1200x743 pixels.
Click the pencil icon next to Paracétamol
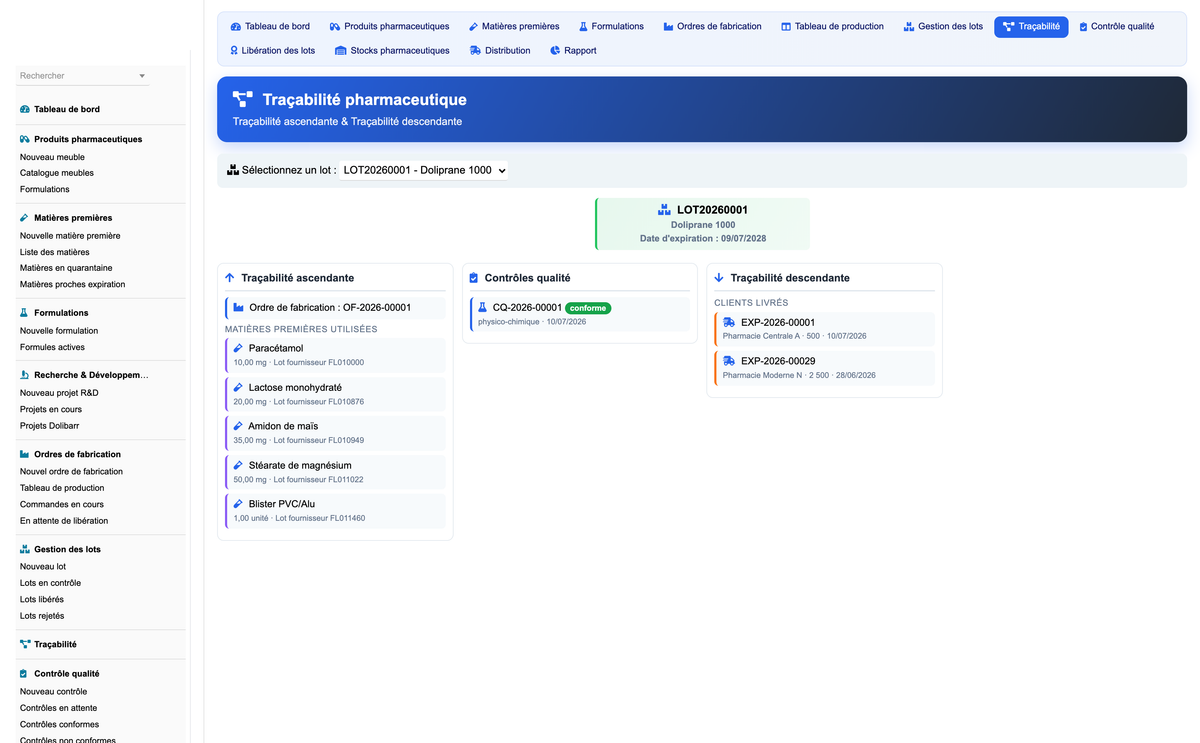point(238,348)
